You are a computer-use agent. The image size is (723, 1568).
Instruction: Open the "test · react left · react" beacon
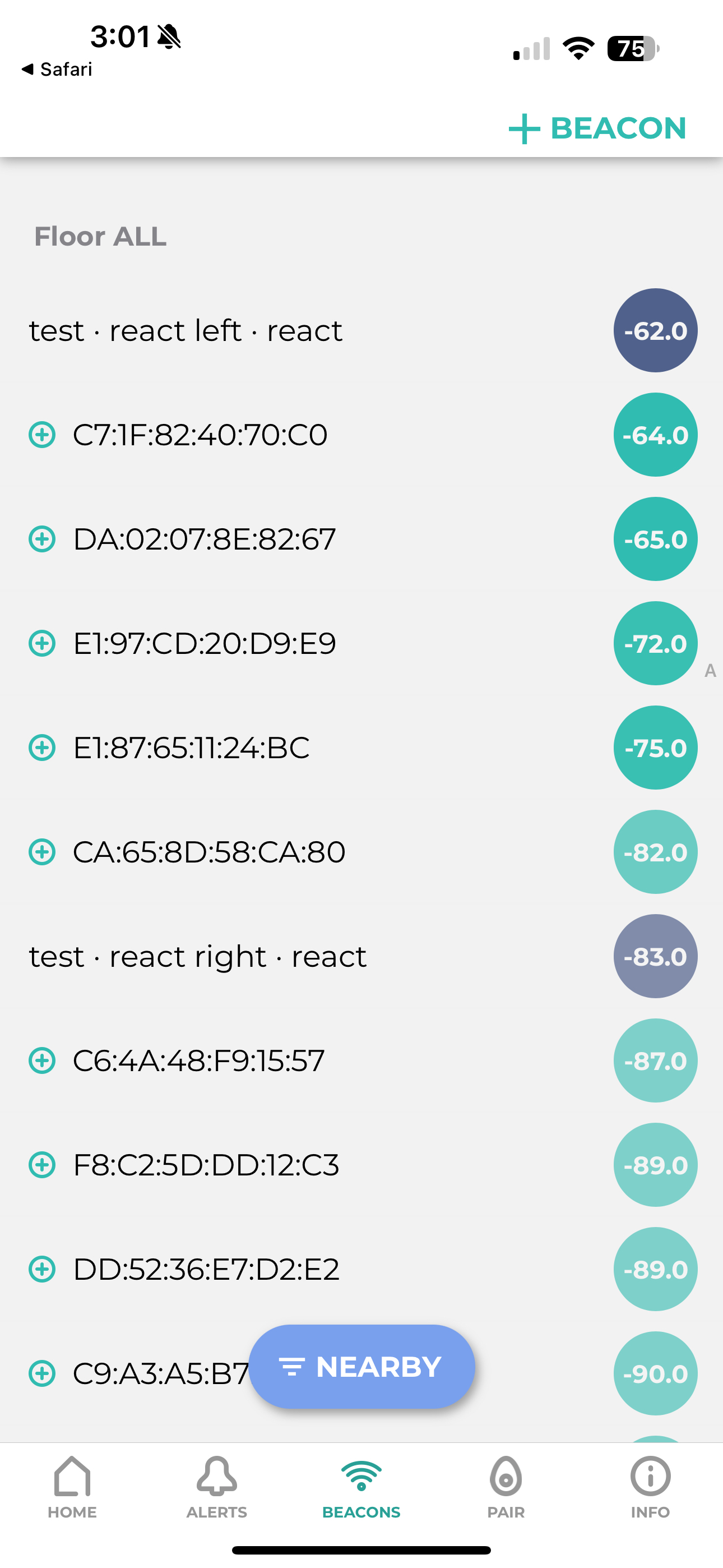point(186,331)
